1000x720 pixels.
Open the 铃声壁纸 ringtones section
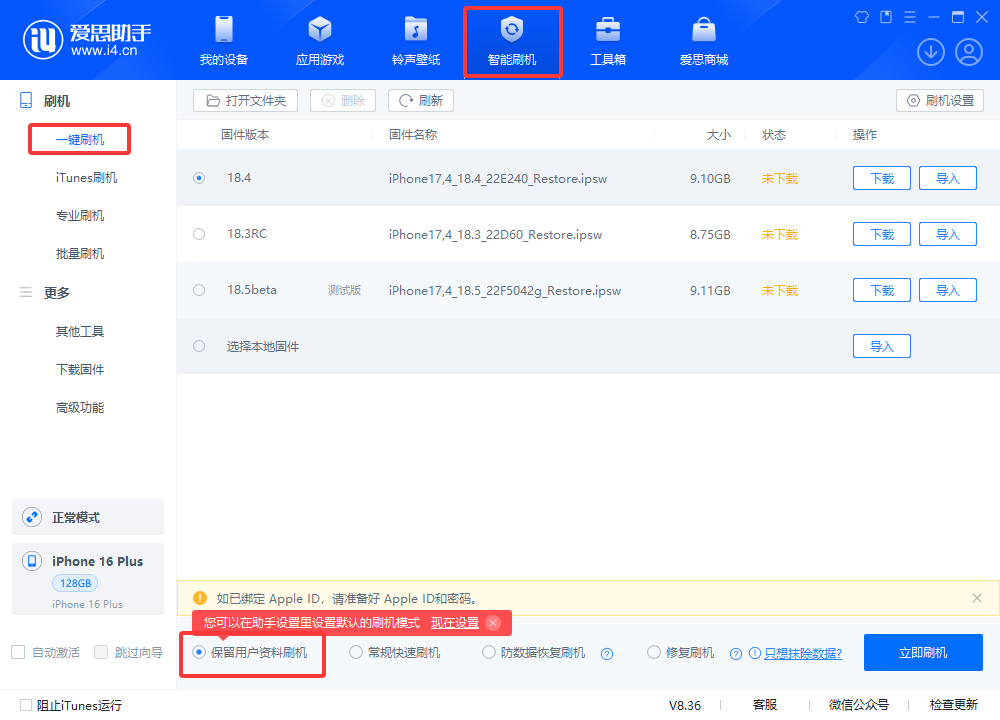(x=415, y=40)
